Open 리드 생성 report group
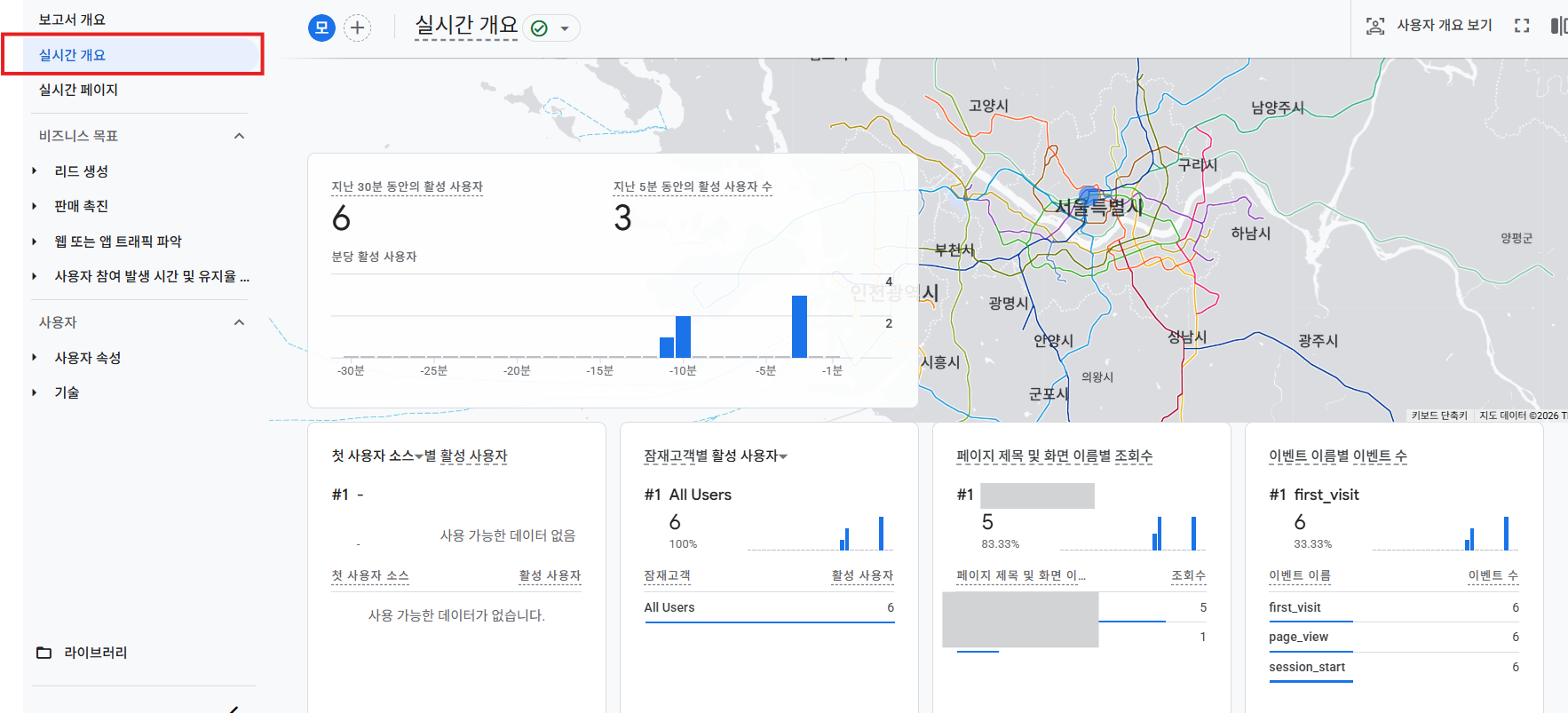Image resolution: width=1568 pixels, height=713 pixels. pos(82,170)
